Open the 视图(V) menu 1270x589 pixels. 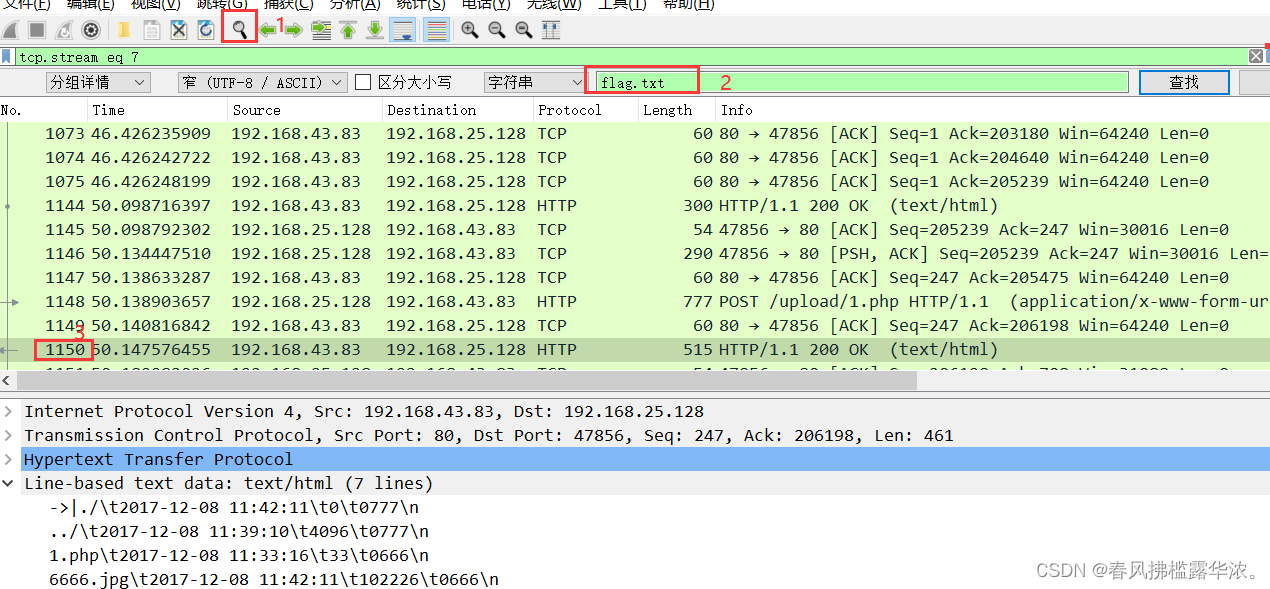point(156,5)
